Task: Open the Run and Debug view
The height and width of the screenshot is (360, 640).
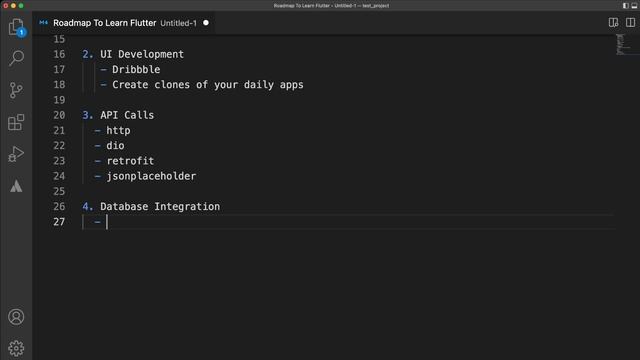Action: click(x=16, y=154)
